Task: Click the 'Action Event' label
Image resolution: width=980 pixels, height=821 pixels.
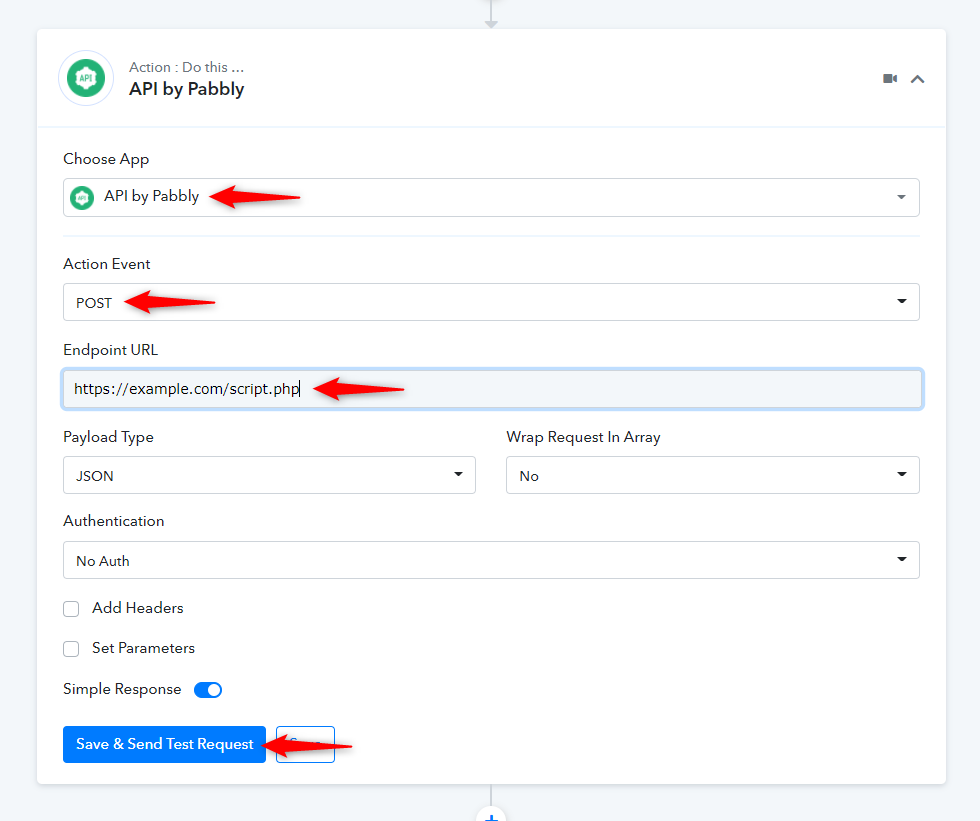Action: 107,264
